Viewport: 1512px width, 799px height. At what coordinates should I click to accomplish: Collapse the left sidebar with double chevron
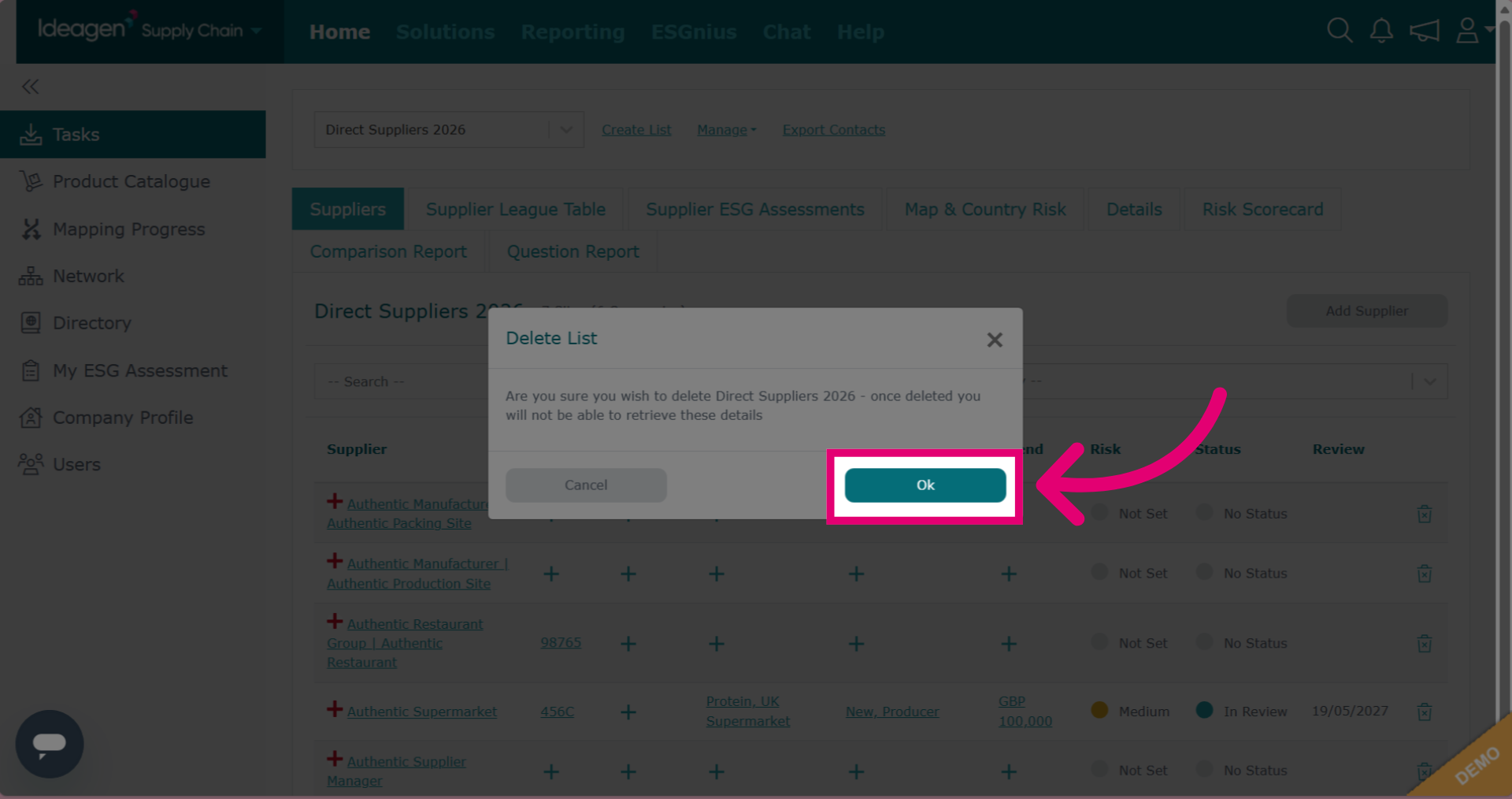pos(31,87)
